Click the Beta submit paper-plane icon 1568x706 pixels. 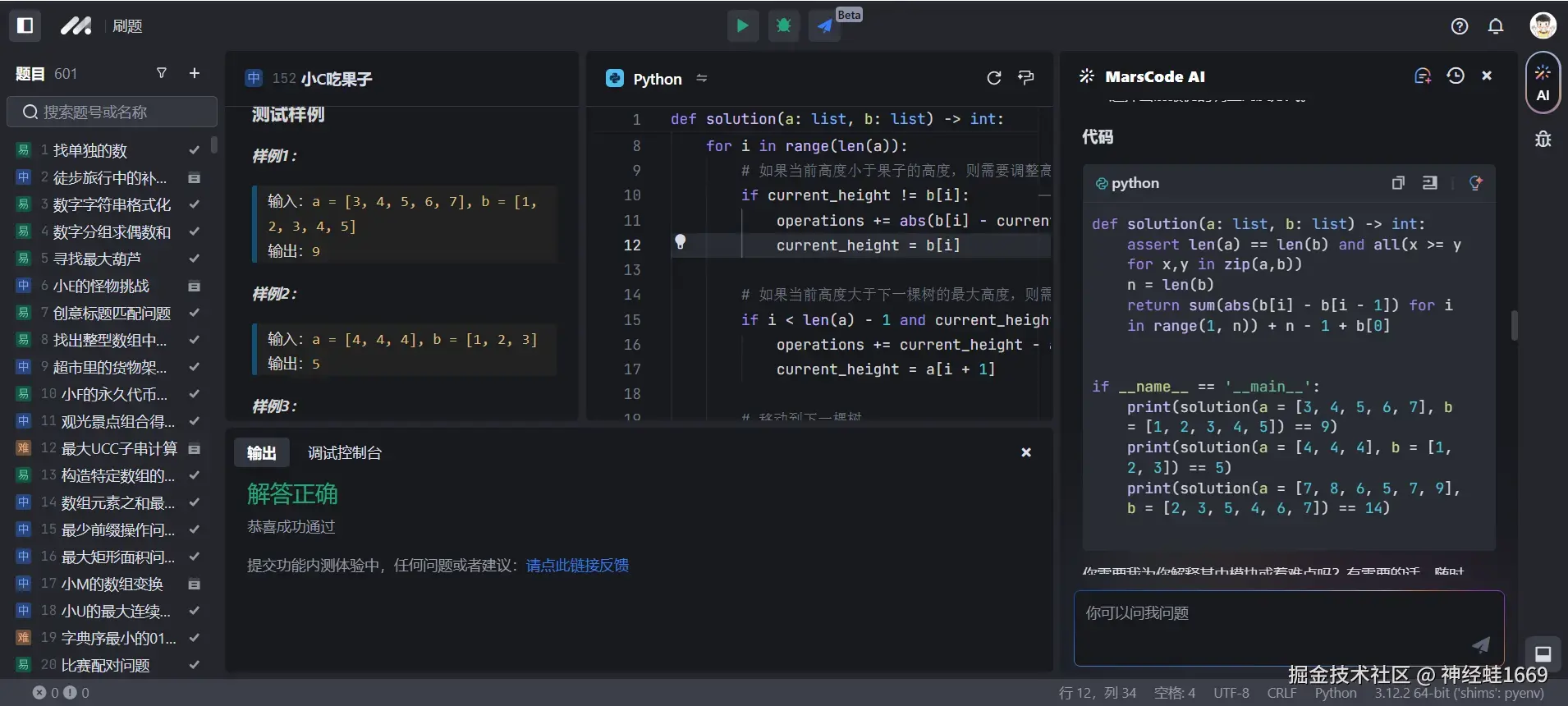pos(824,25)
